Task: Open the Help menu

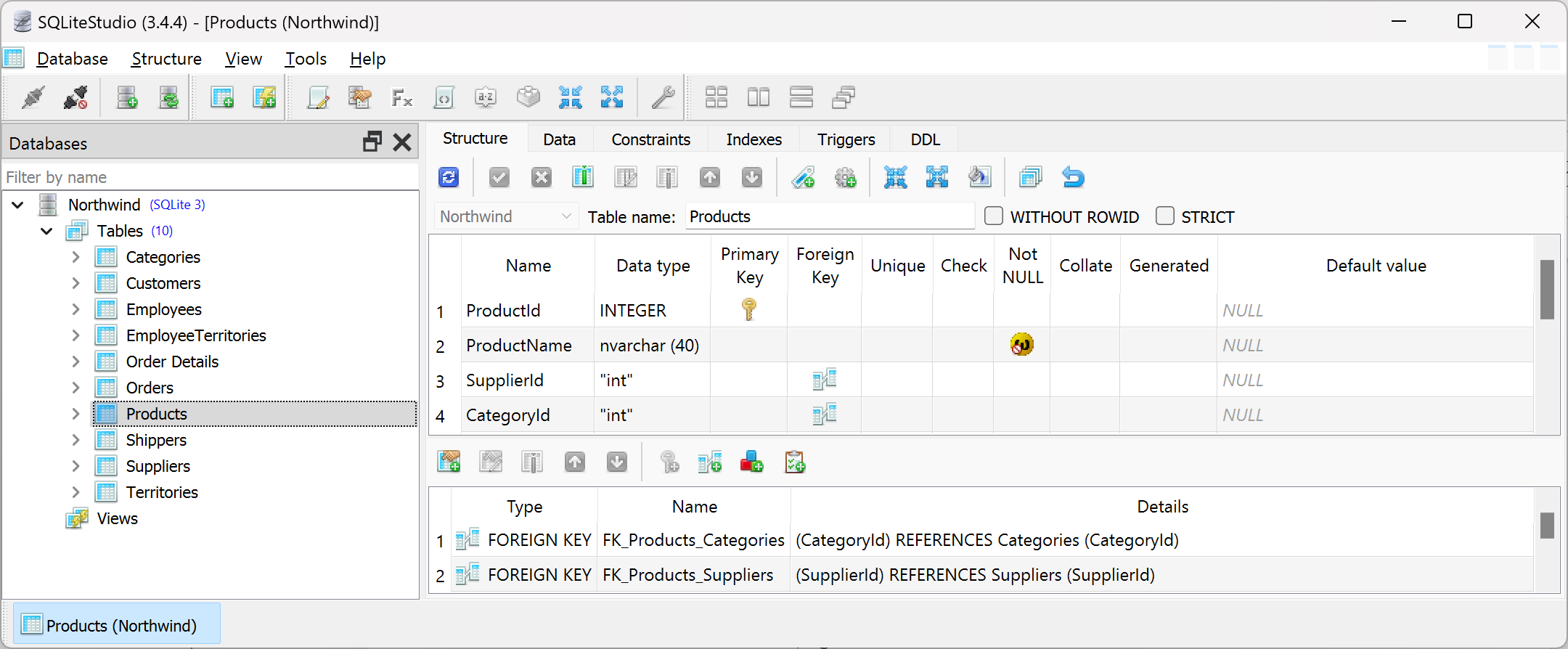Action: pyautogui.click(x=367, y=59)
